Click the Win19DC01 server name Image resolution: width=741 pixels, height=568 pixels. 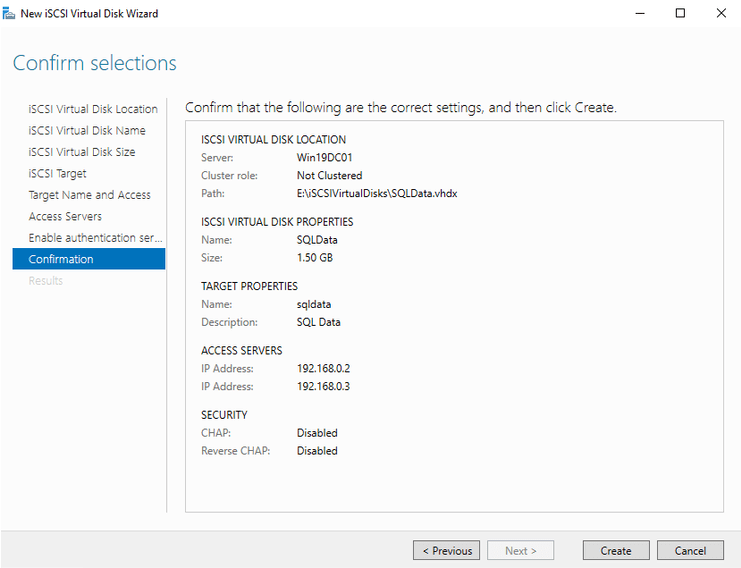324,157
